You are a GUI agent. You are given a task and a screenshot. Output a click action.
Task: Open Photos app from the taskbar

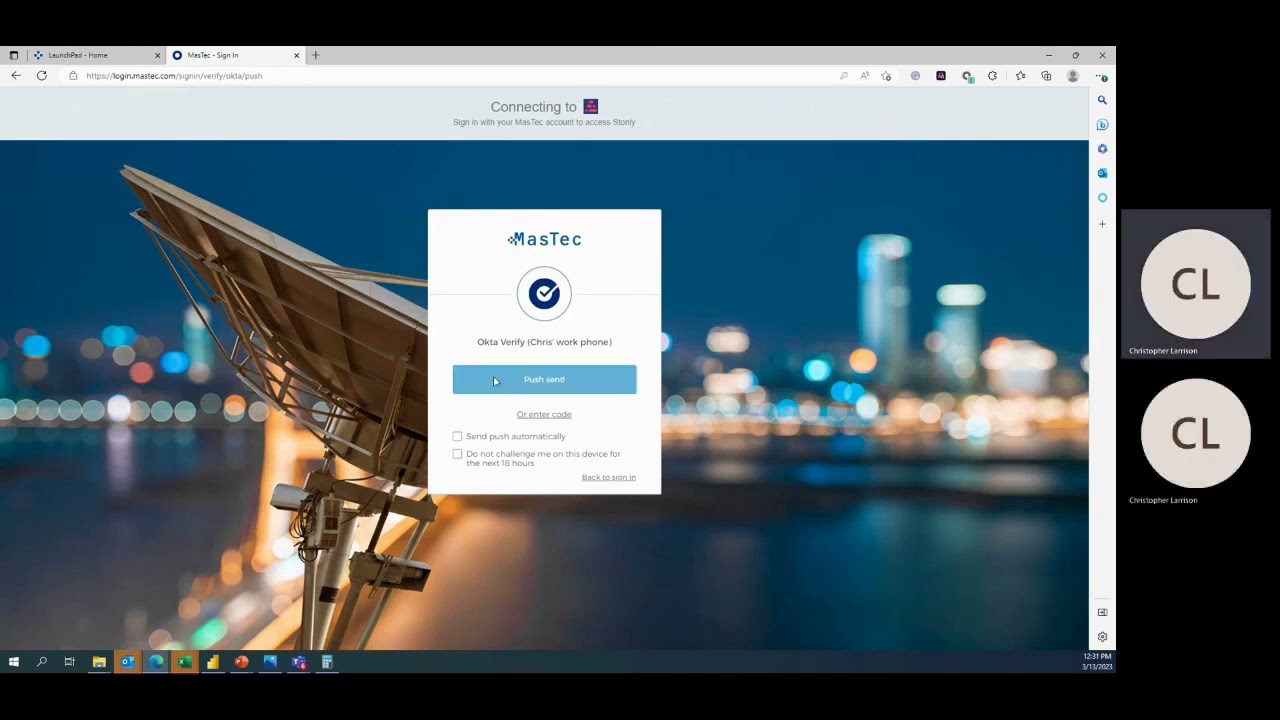[x=270, y=662]
